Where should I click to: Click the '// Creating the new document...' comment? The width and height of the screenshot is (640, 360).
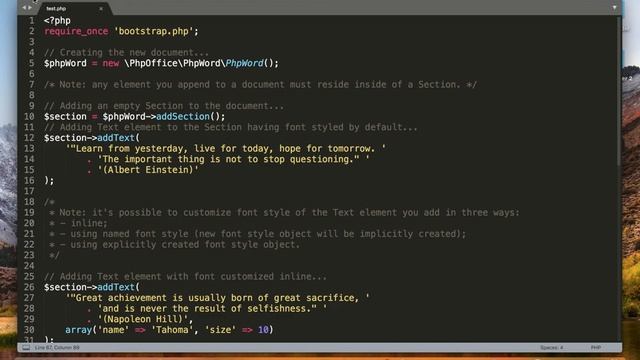point(126,53)
